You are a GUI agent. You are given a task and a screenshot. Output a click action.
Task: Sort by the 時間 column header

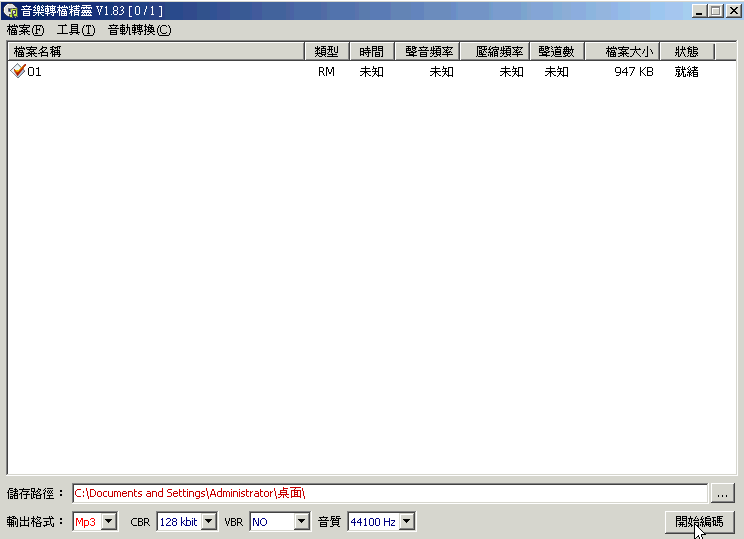coord(372,51)
